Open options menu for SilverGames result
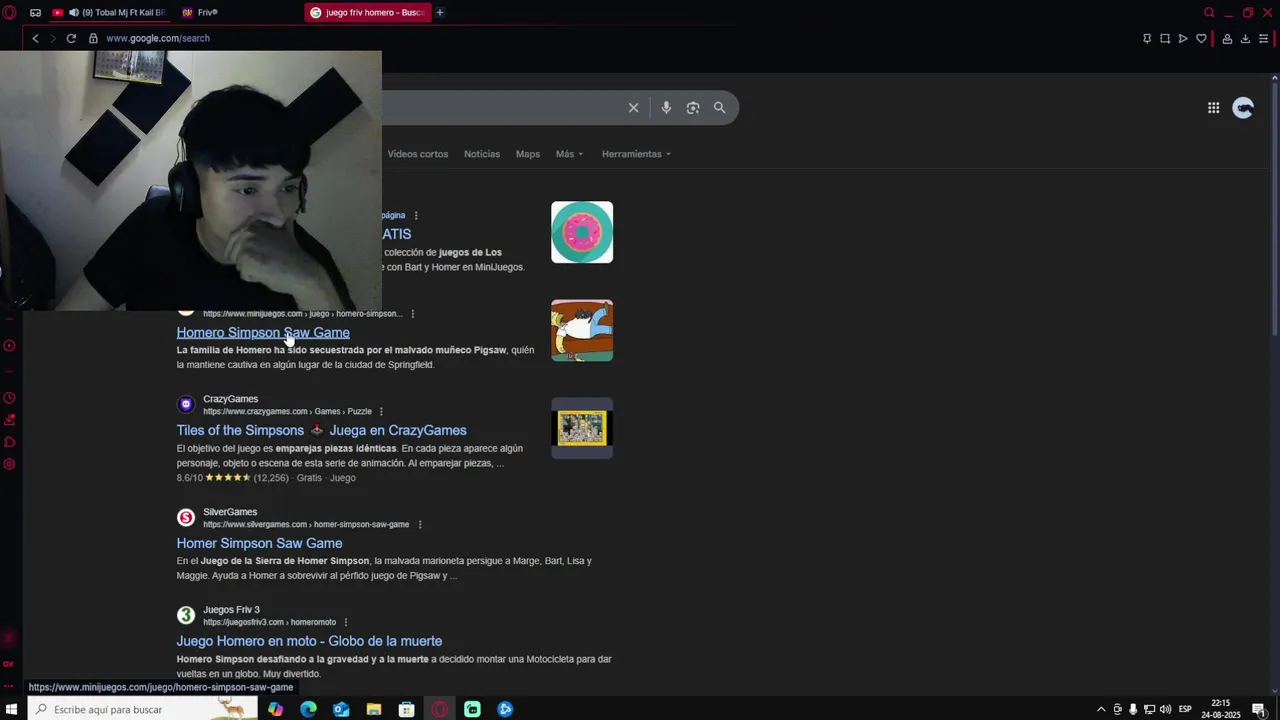Screen dimensions: 1280x720 (419, 524)
